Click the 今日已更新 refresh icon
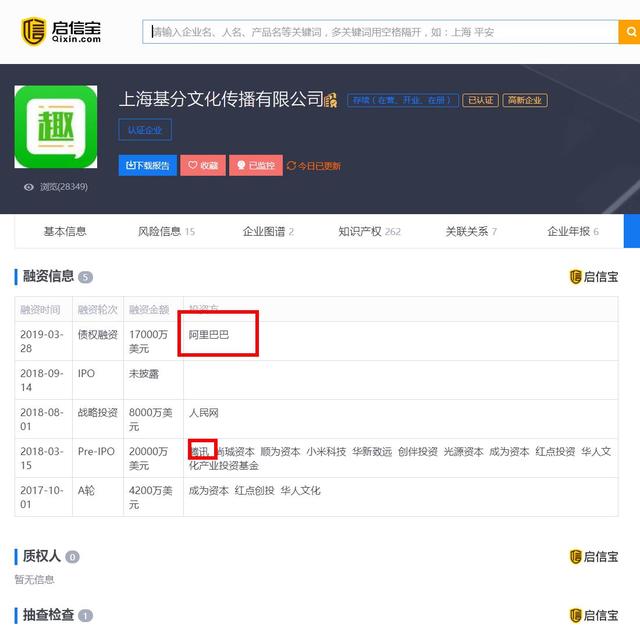The image size is (640, 625). 291,166
